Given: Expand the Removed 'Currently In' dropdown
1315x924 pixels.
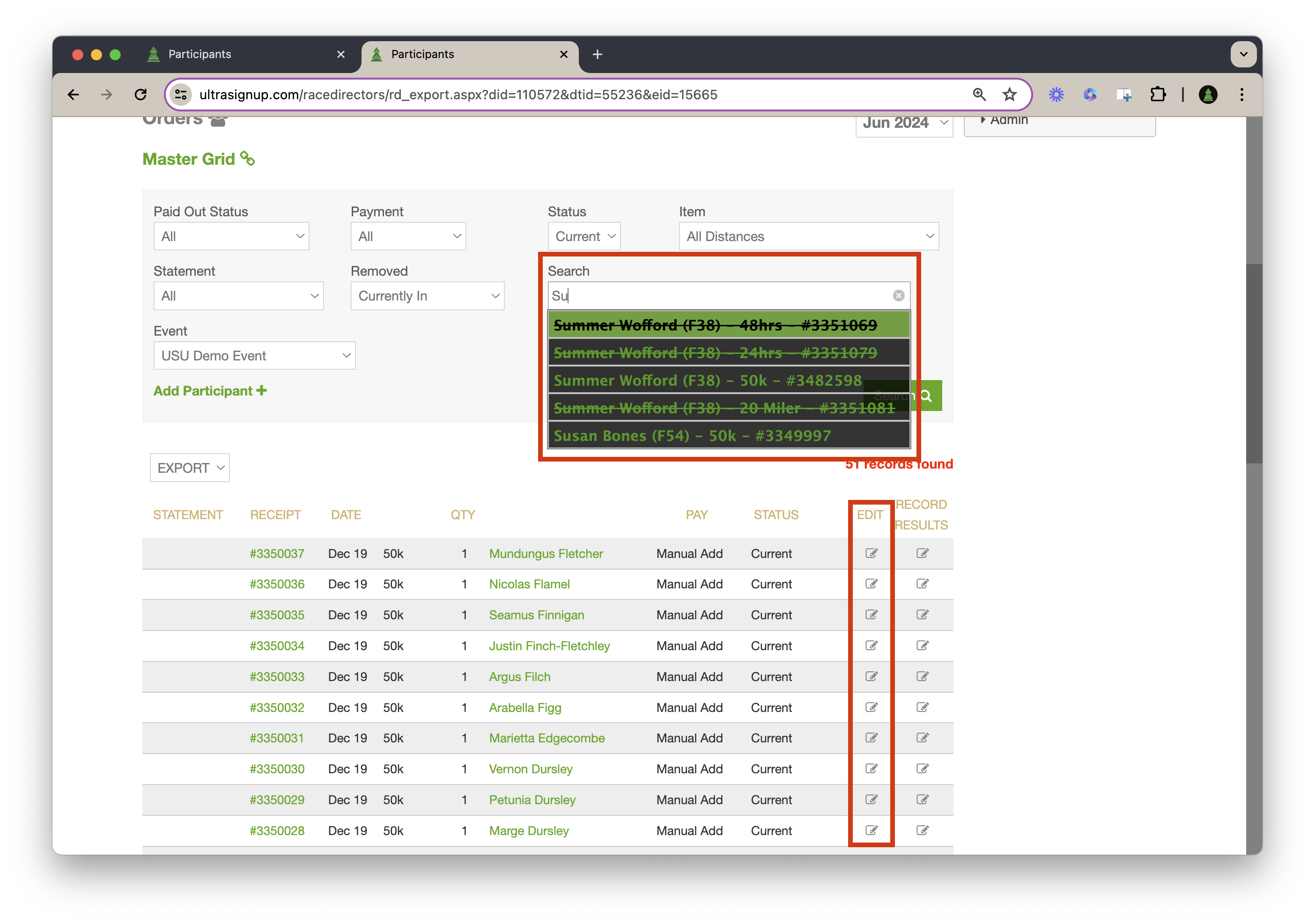Looking at the screenshot, I should coord(427,296).
